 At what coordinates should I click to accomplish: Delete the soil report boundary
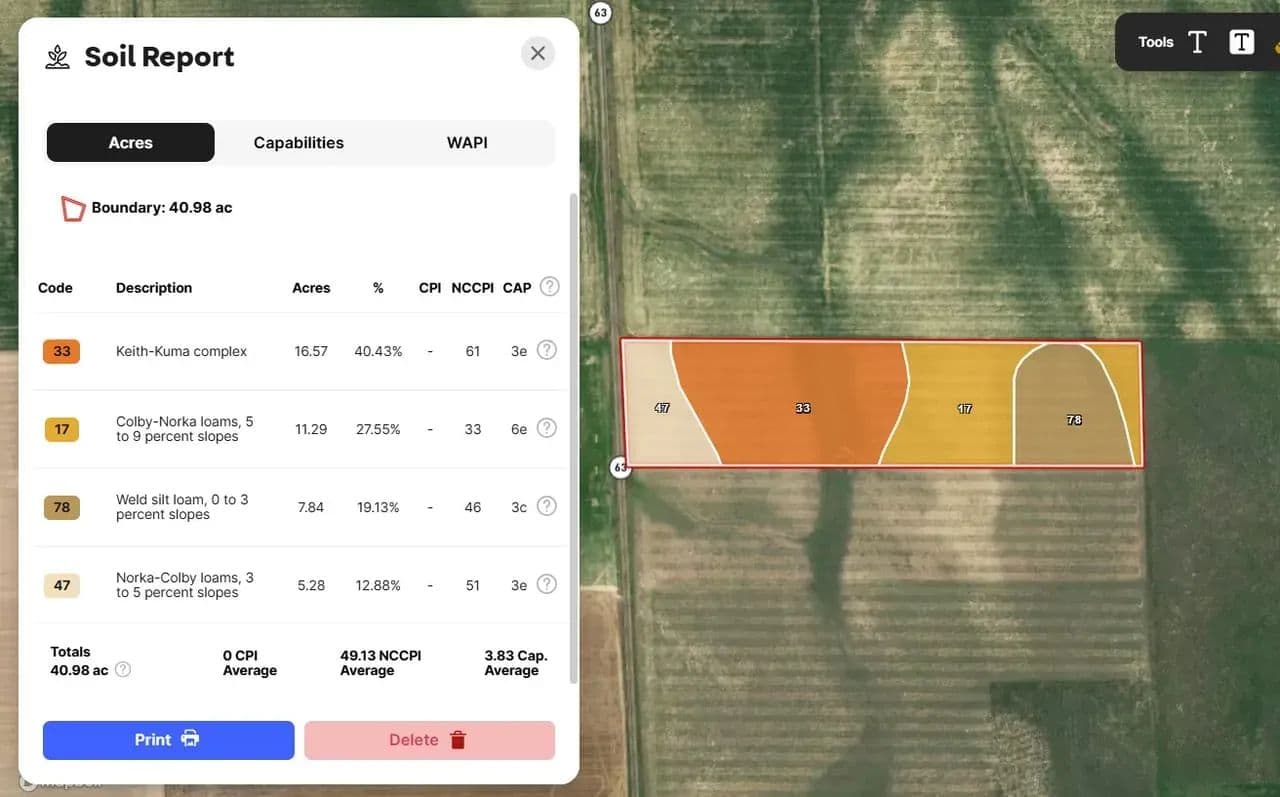[x=429, y=740]
